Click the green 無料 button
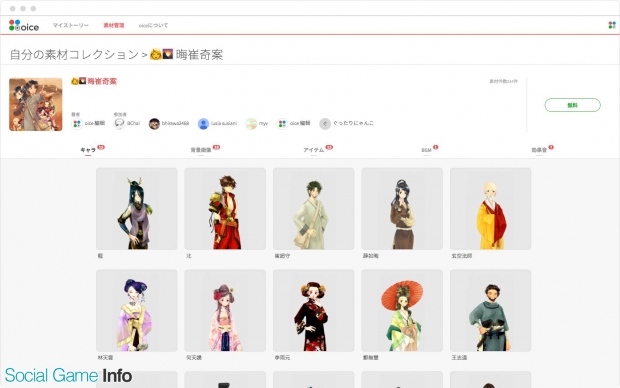This screenshot has width=620, height=388. [573, 105]
